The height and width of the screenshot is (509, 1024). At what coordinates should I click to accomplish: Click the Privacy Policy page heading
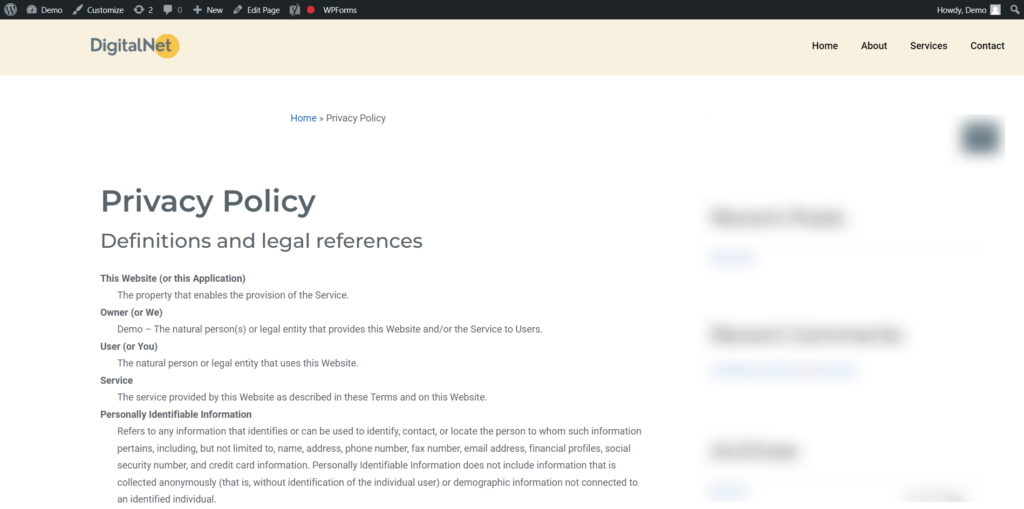208,201
